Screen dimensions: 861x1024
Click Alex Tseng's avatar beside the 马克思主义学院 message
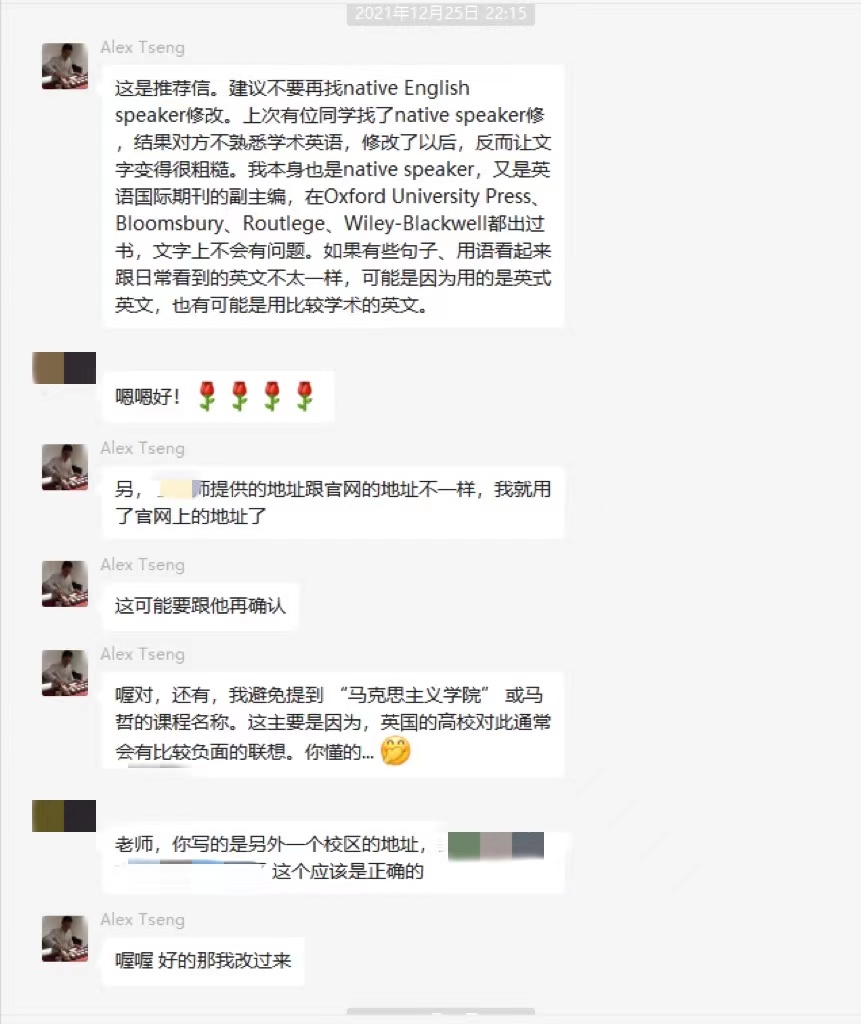coord(65,673)
